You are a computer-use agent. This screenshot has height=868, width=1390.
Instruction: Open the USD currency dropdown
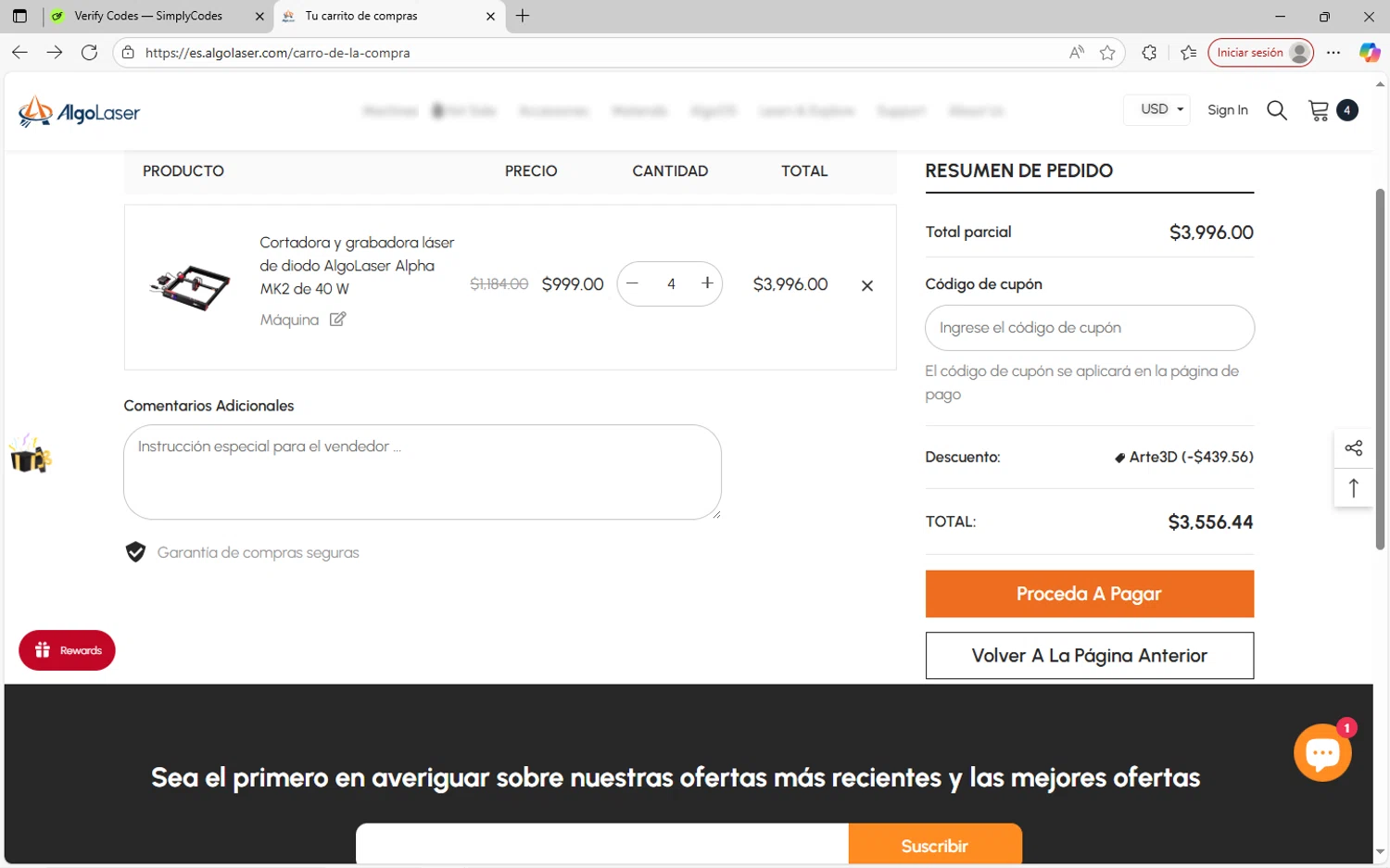[1156, 109]
